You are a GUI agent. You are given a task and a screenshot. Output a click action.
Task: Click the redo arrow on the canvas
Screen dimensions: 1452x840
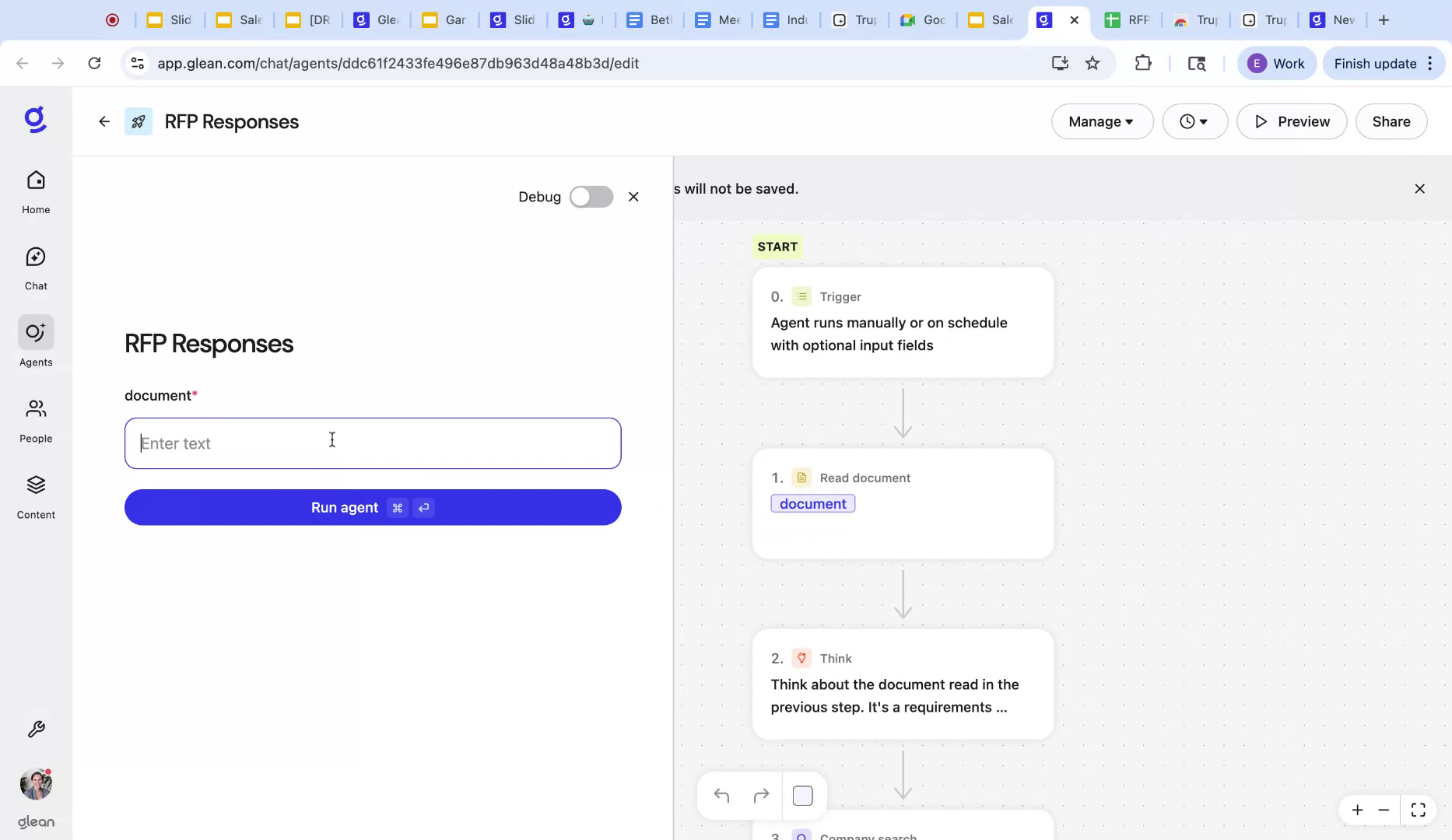(x=761, y=795)
